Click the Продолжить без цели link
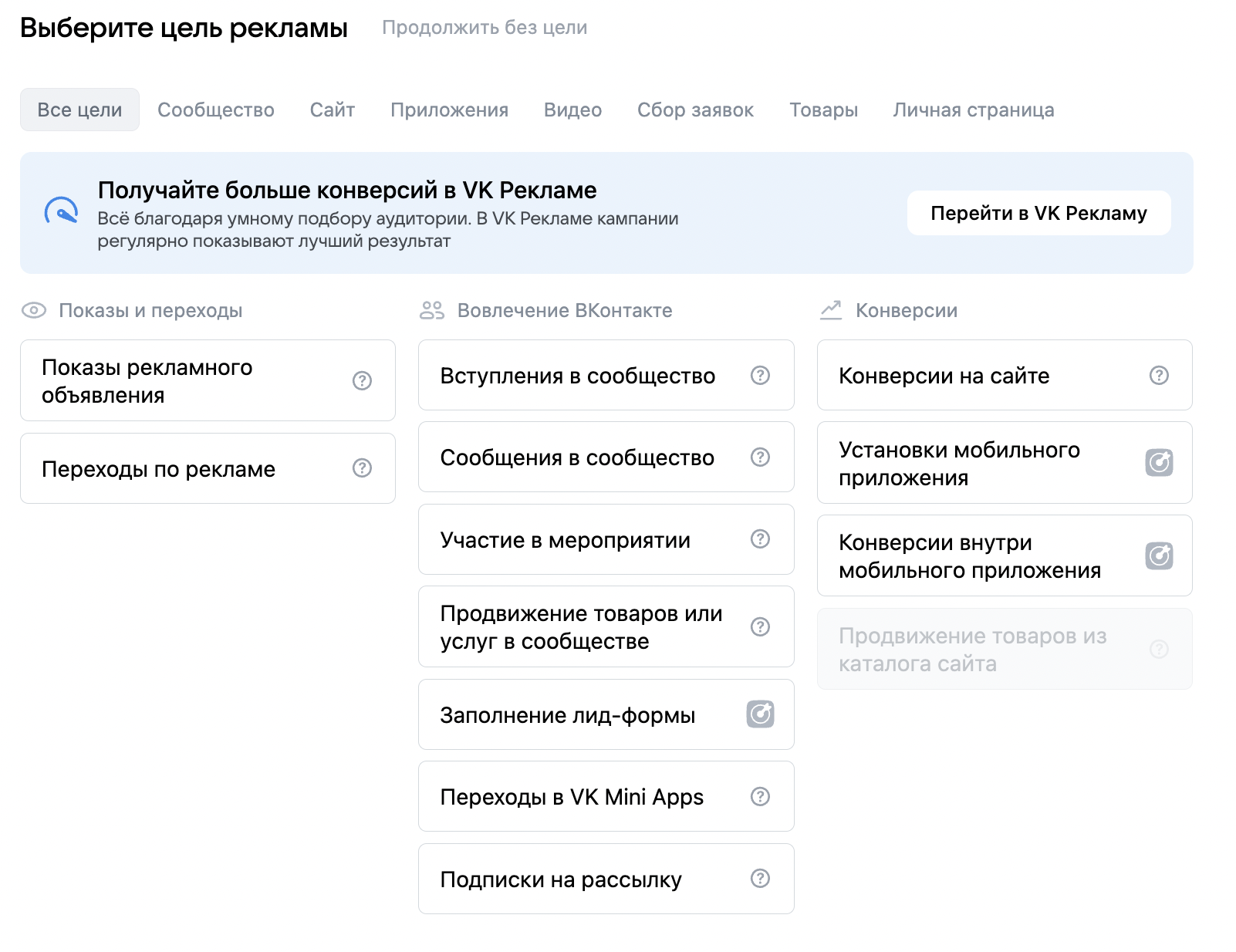1236x952 pixels. click(485, 28)
